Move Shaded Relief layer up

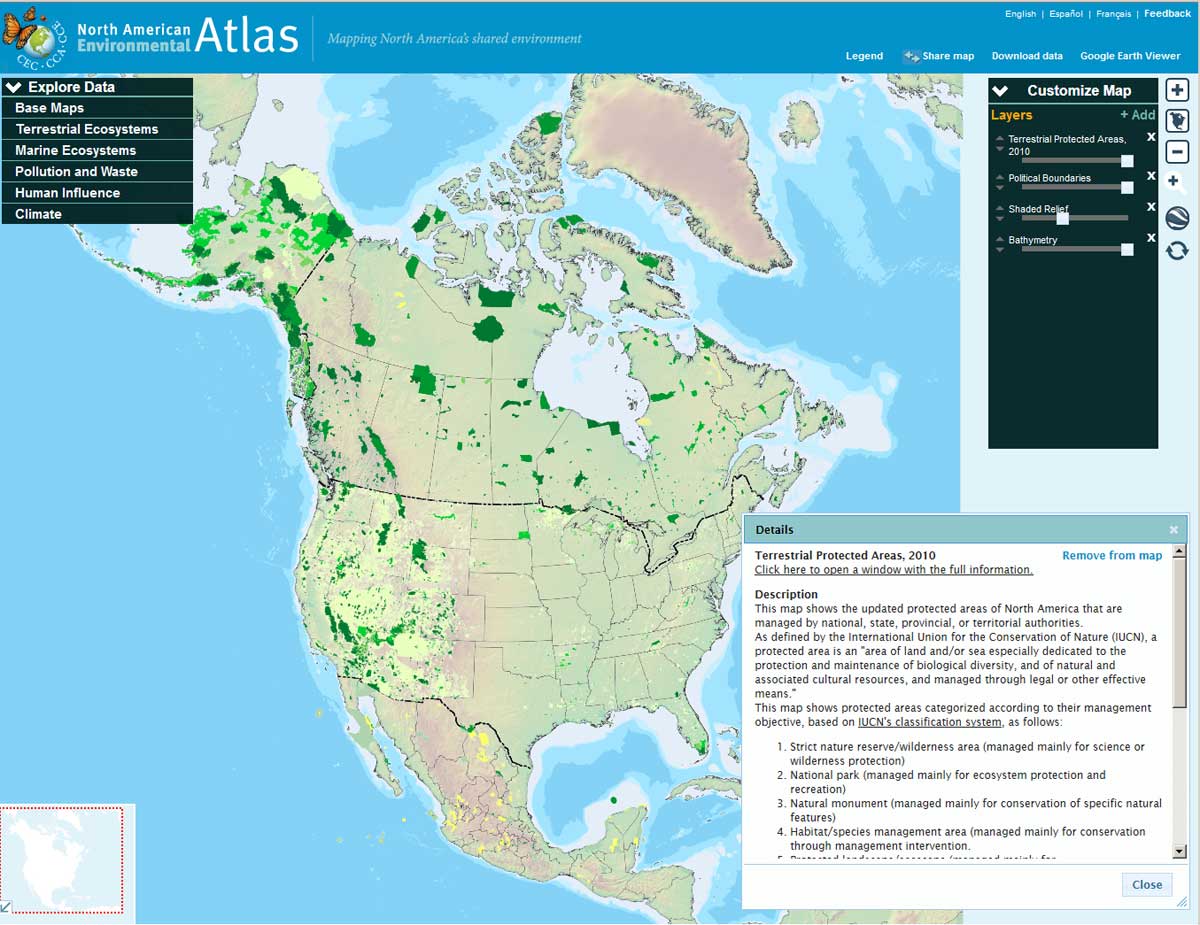pos(1000,208)
